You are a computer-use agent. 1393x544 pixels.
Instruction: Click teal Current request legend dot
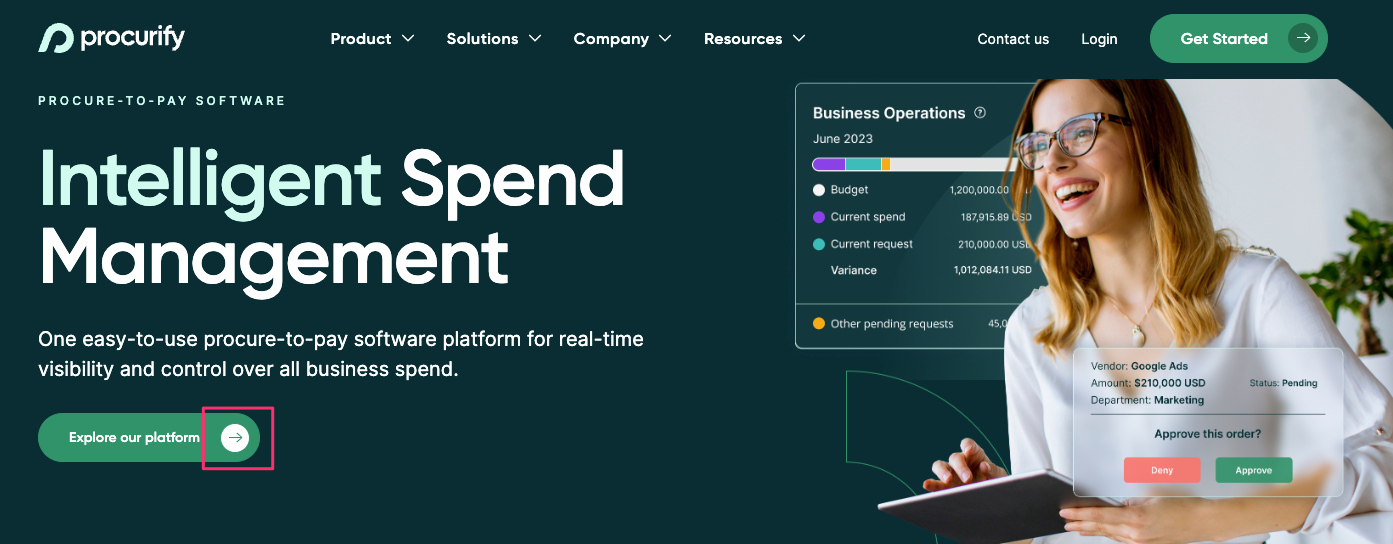(x=819, y=244)
